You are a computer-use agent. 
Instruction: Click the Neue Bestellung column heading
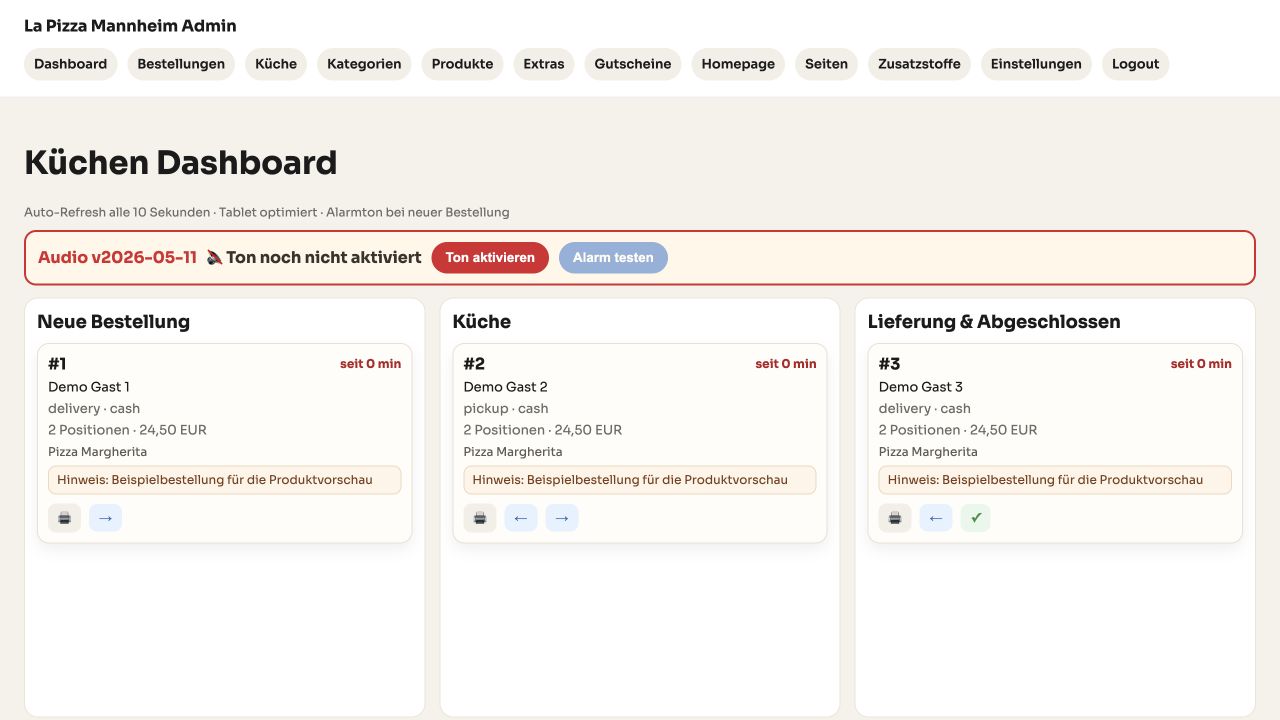[x=113, y=322]
